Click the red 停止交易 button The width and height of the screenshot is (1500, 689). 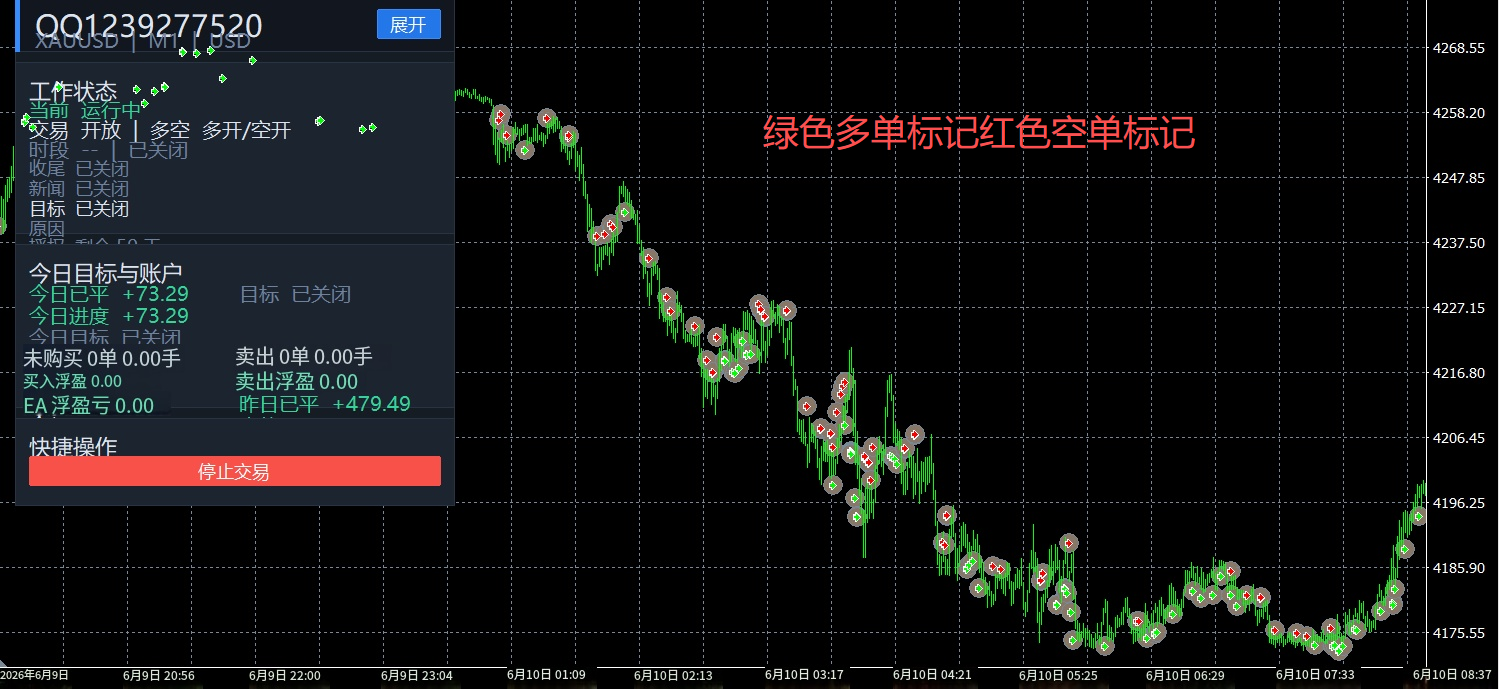(235, 471)
